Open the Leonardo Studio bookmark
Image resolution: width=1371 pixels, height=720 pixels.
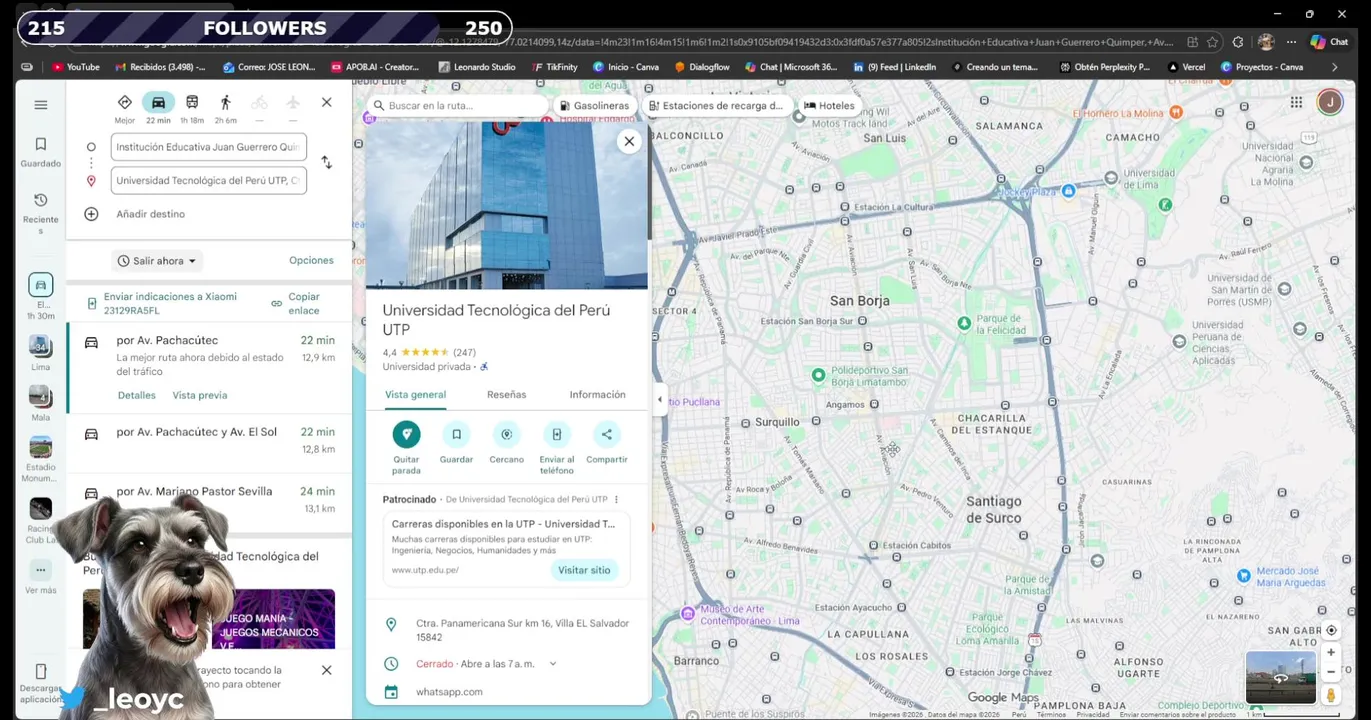(477, 67)
